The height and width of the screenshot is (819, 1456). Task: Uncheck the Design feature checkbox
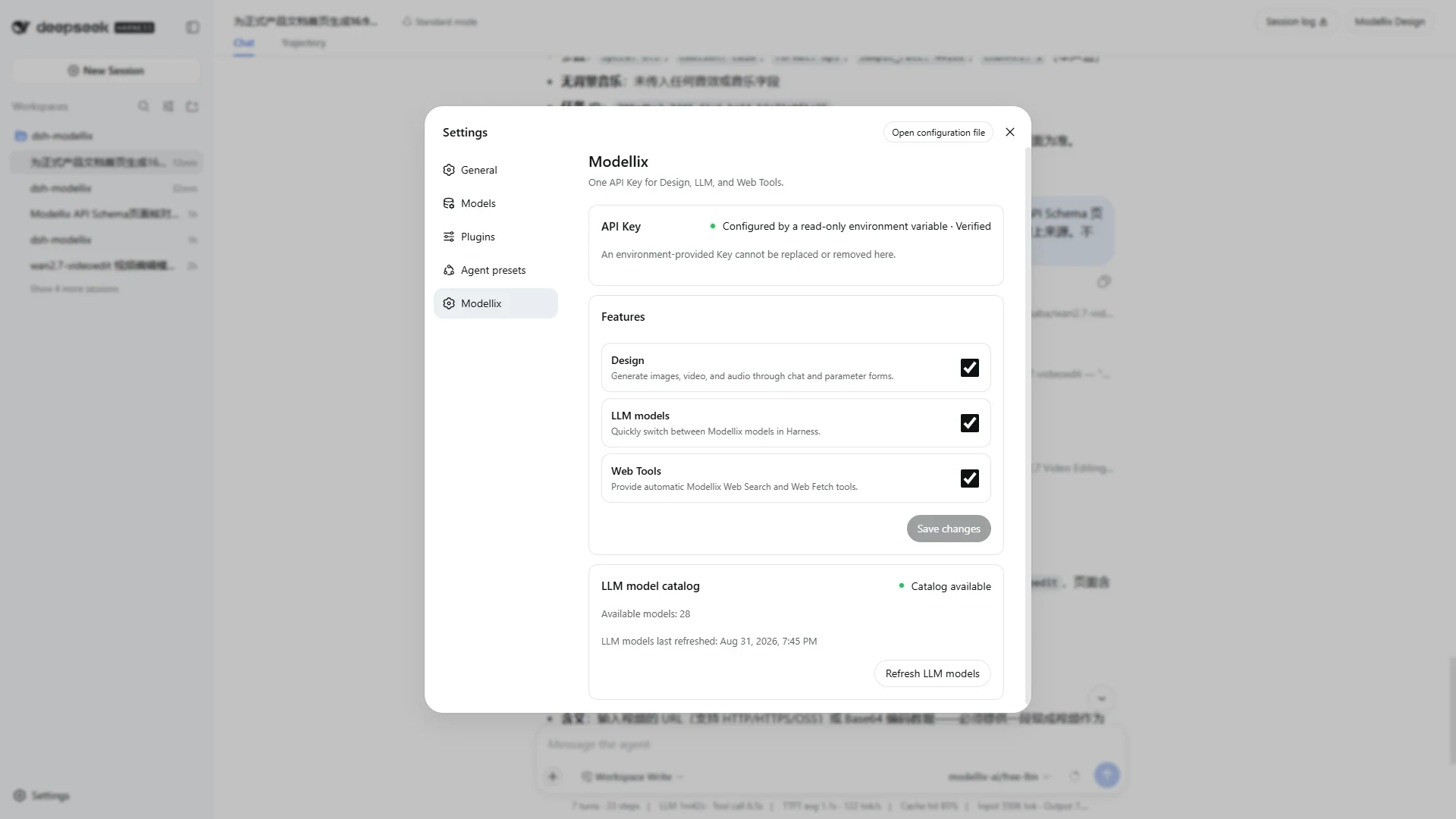coord(970,368)
